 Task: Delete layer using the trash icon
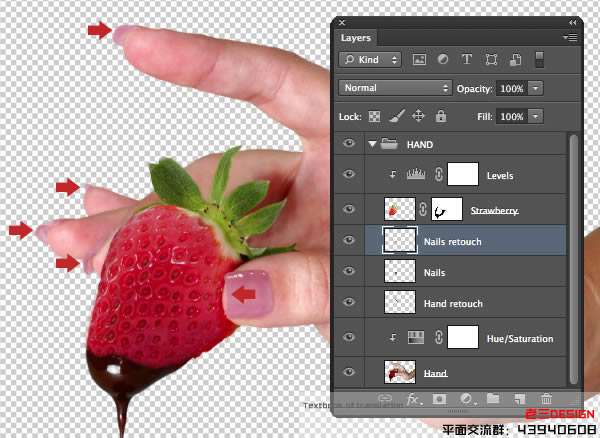[x=546, y=399]
